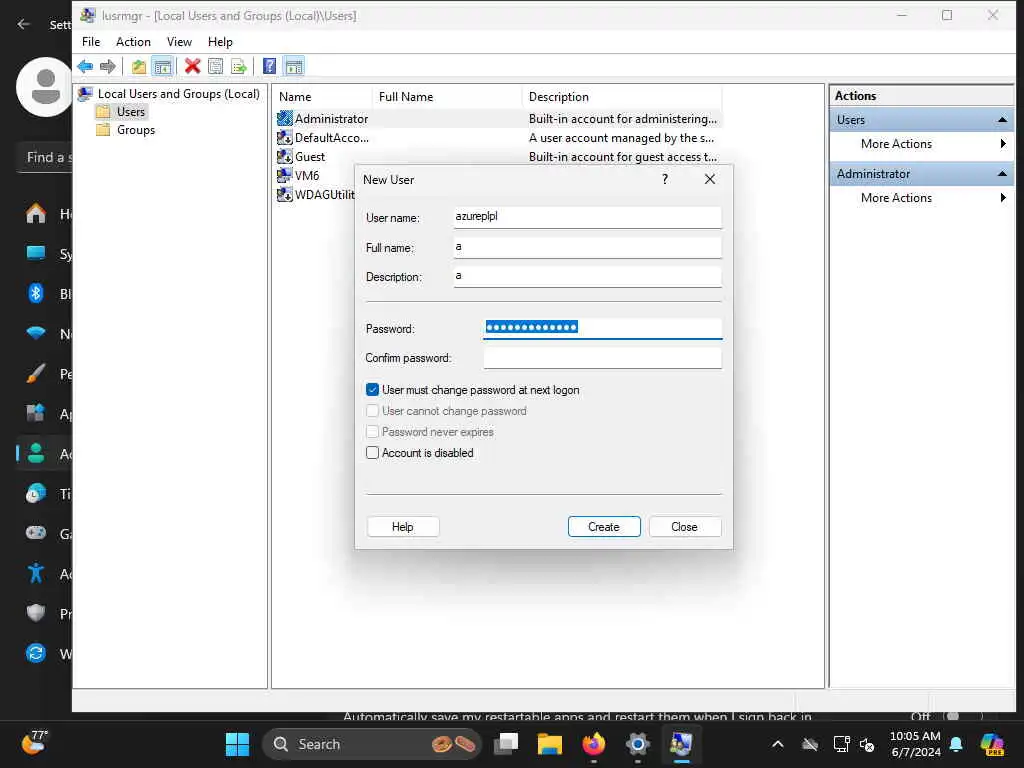Open the clock and date in taskbar
The height and width of the screenshot is (768, 1024).
915,744
